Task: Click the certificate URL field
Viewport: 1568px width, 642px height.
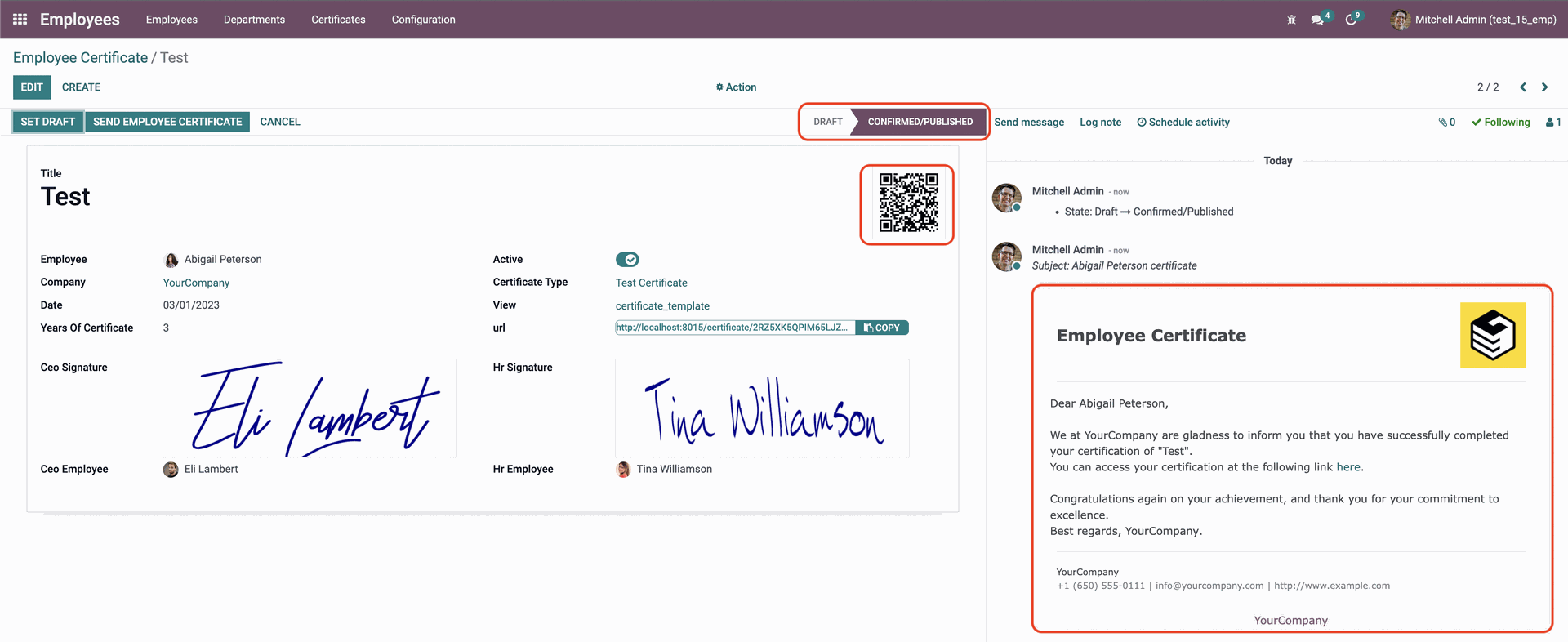Action: [735, 328]
